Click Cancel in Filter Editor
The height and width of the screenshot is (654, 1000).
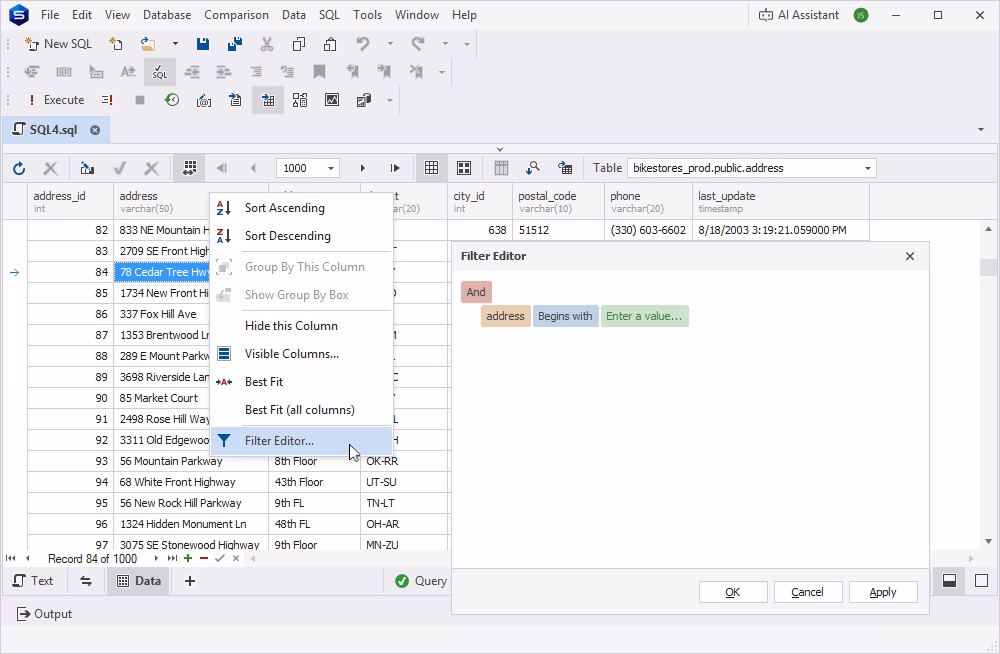point(807,592)
